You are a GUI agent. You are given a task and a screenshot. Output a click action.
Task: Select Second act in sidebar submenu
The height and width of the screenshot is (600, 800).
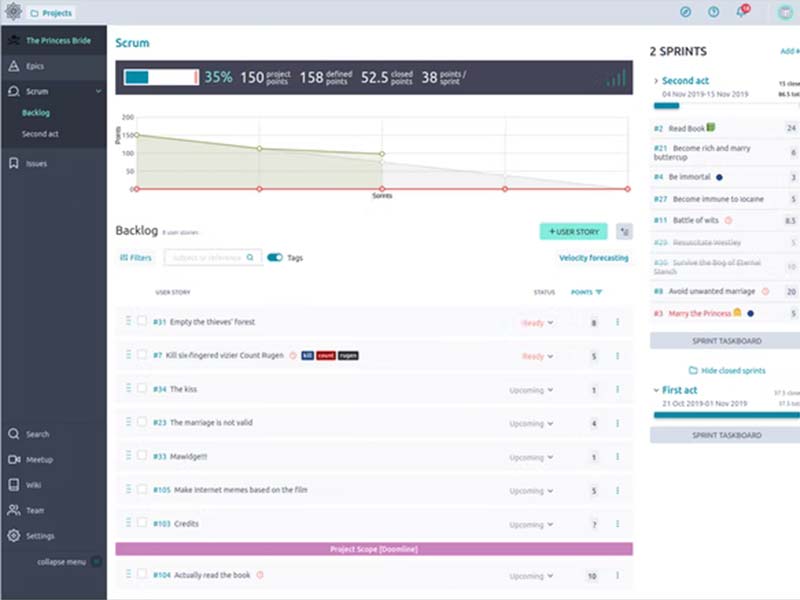40,134
